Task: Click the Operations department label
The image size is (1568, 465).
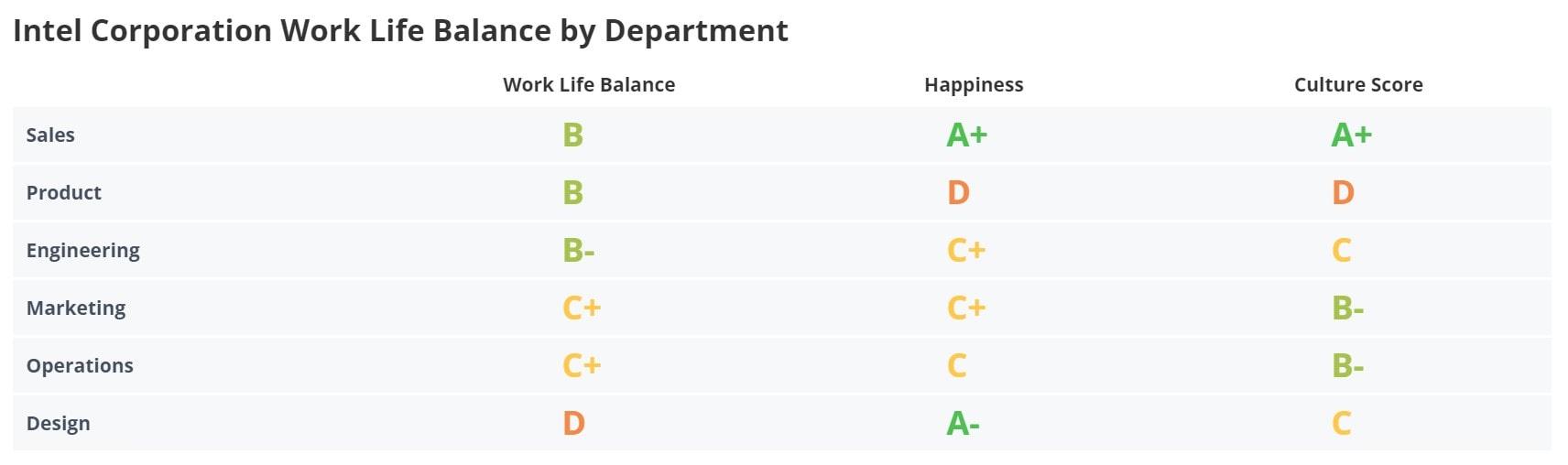Action: coord(80,366)
